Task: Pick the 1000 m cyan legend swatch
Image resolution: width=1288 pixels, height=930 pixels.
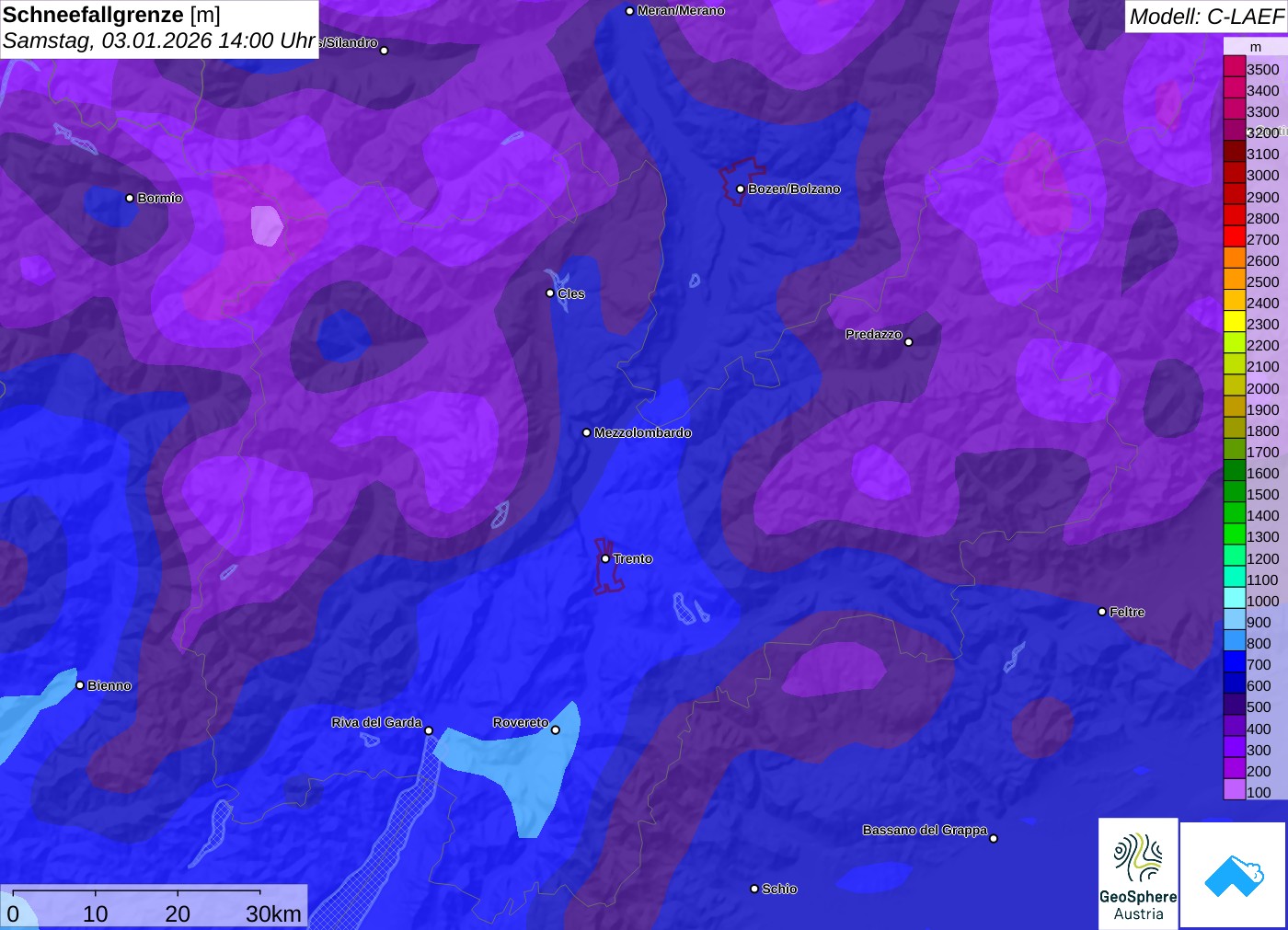Action: [1235, 601]
